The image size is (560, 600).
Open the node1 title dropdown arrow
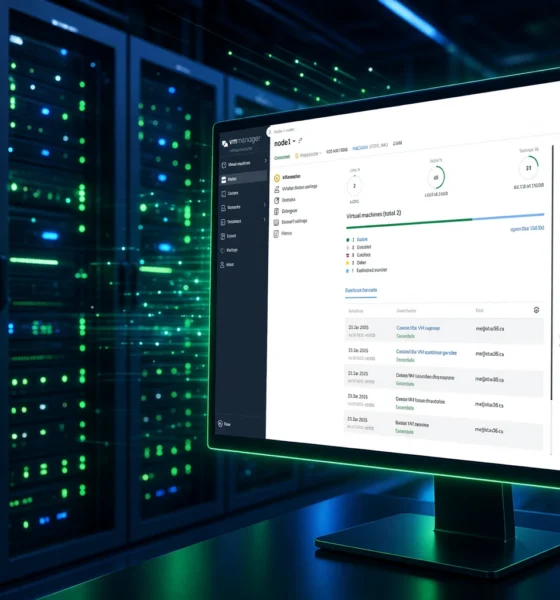point(294,142)
